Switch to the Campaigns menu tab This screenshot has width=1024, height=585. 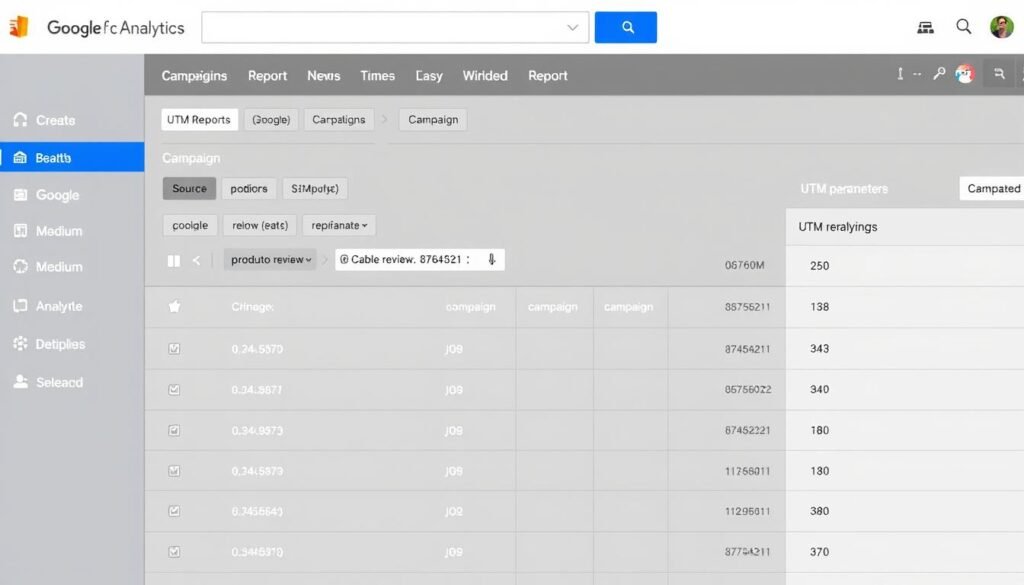click(x=194, y=76)
